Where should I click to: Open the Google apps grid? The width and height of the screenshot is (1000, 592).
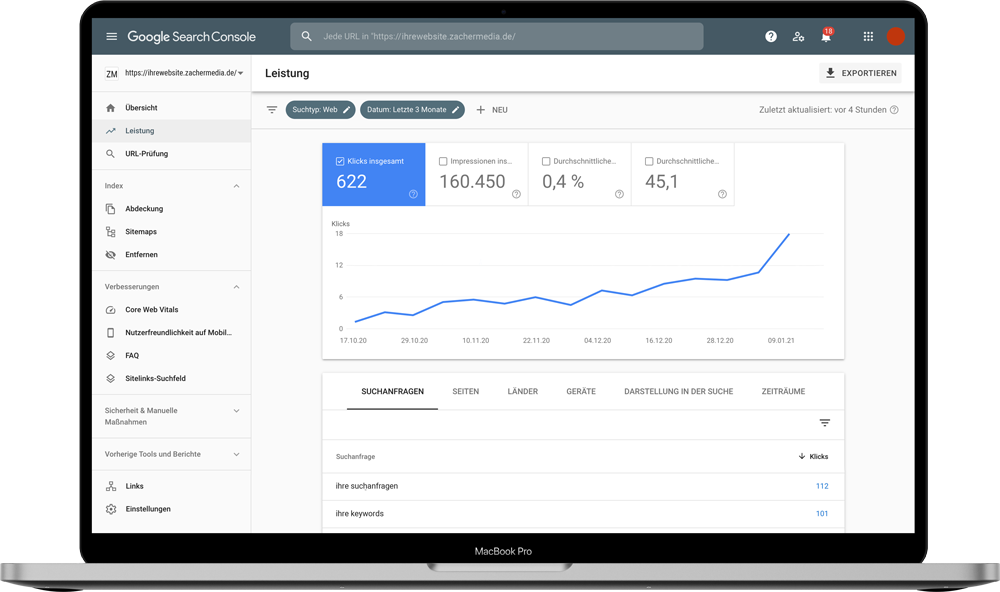tap(868, 37)
